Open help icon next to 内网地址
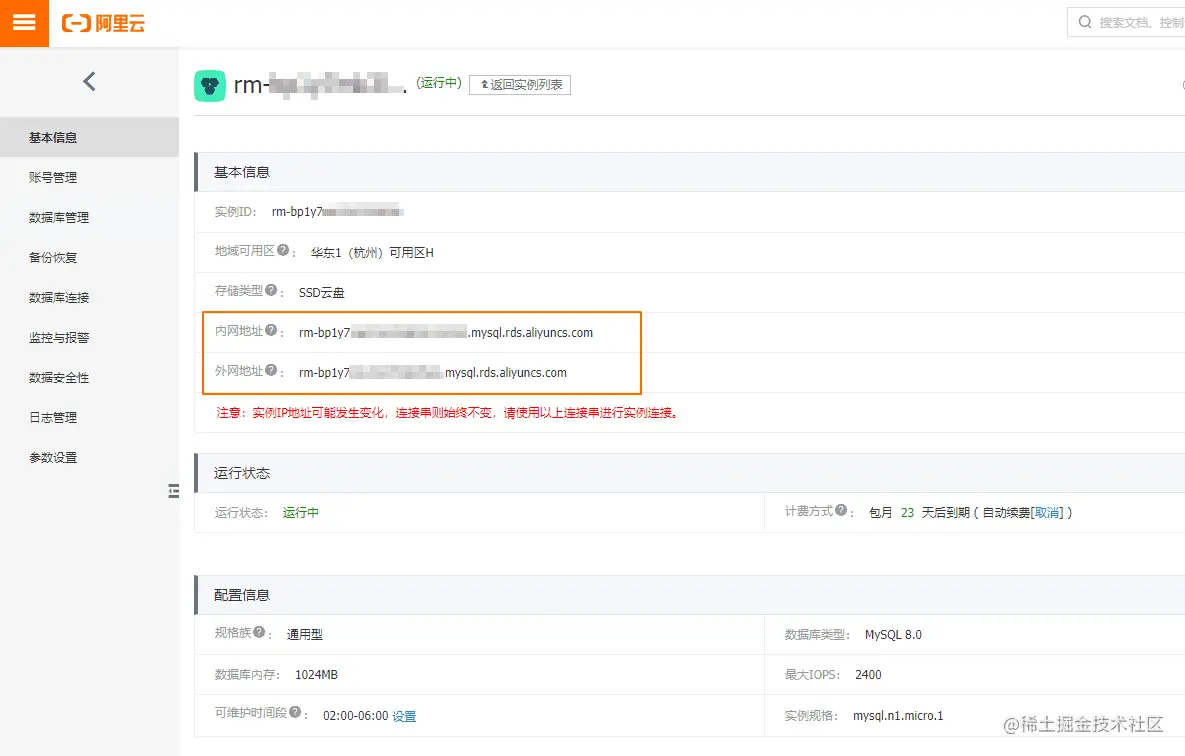The width and height of the screenshot is (1185, 756). [x=271, y=330]
